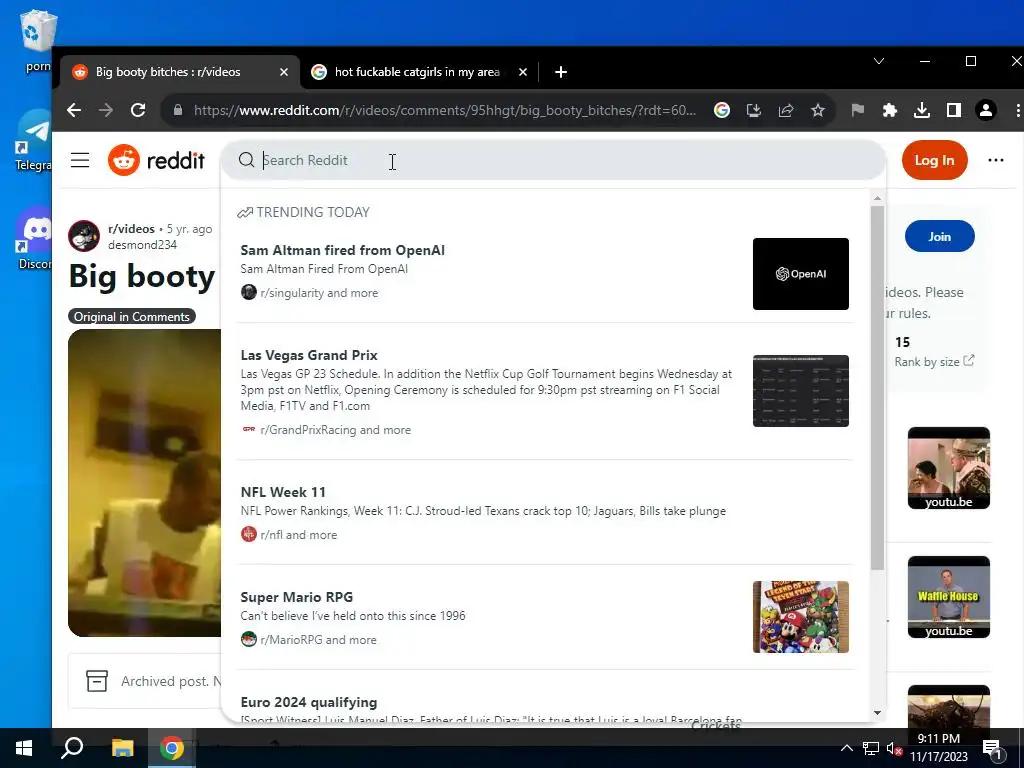The width and height of the screenshot is (1024, 768).
Task: Click the Reddit logo
Action: pos(157,160)
